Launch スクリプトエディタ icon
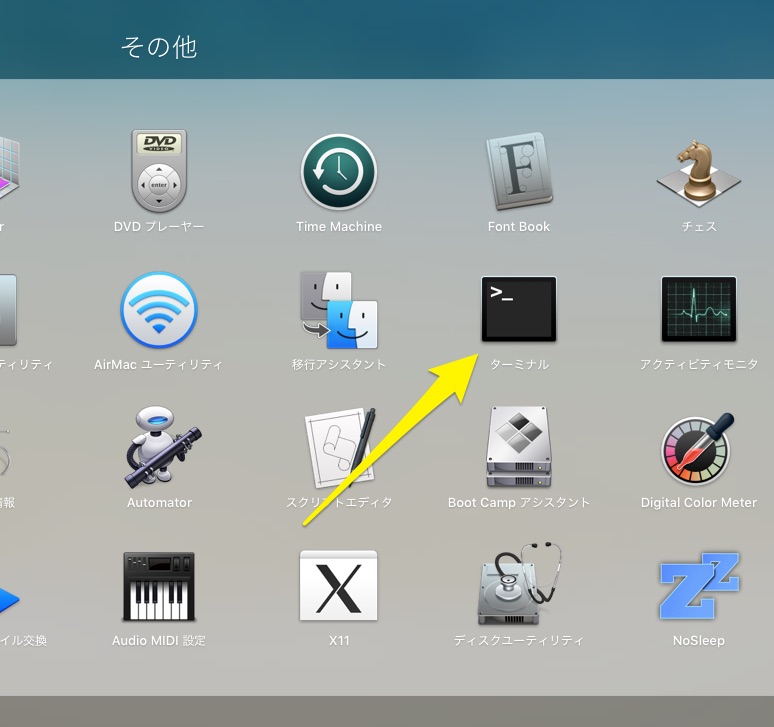This screenshot has width=774, height=727. pyautogui.click(x=340, y=447)
